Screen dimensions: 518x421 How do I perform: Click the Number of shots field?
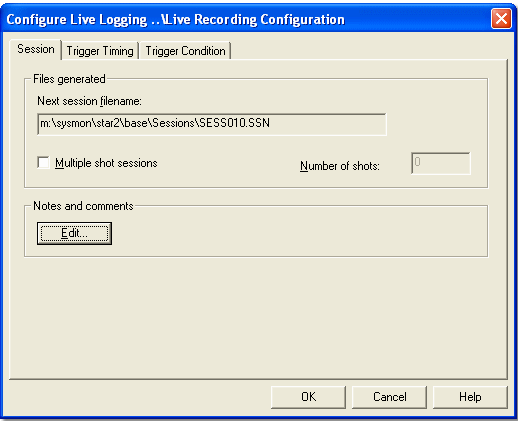click(441, 163)
